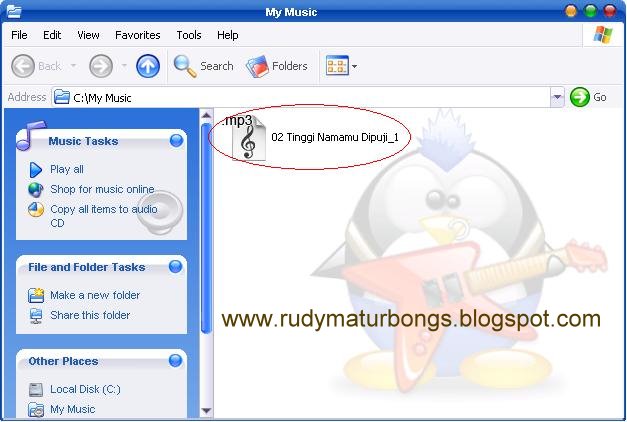The width and height of the screenshot is (627, 422).
Task: Click the task pane scroll down arrow
Action: (206, 410)
